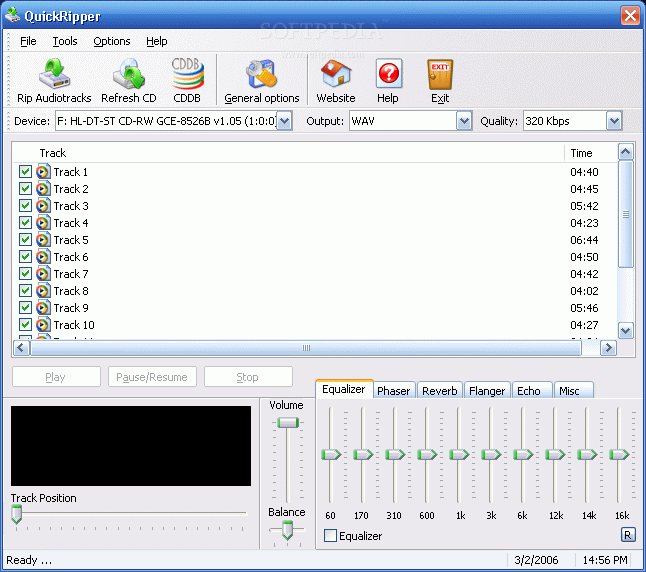Click the audio icon beside Track 5
The width and height of the screenshot is (646, 572).
pos(43,239)
